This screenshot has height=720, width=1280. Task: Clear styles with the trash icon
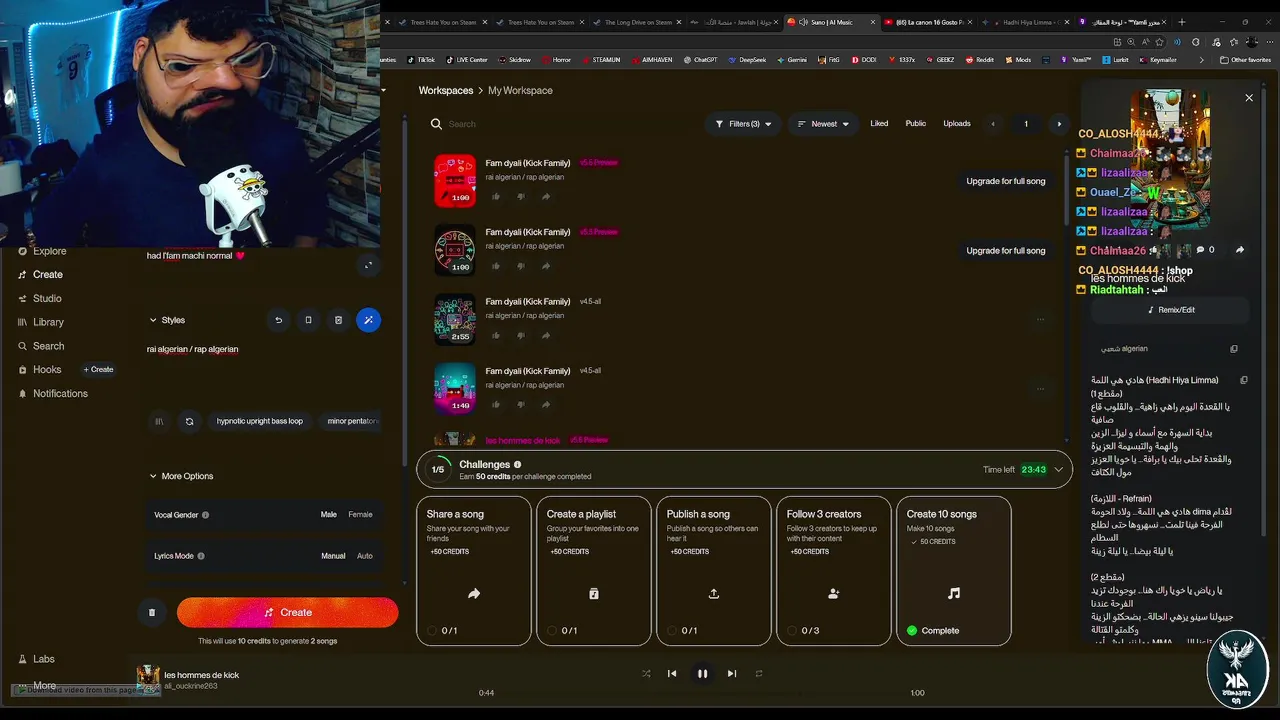click(338, 320)
